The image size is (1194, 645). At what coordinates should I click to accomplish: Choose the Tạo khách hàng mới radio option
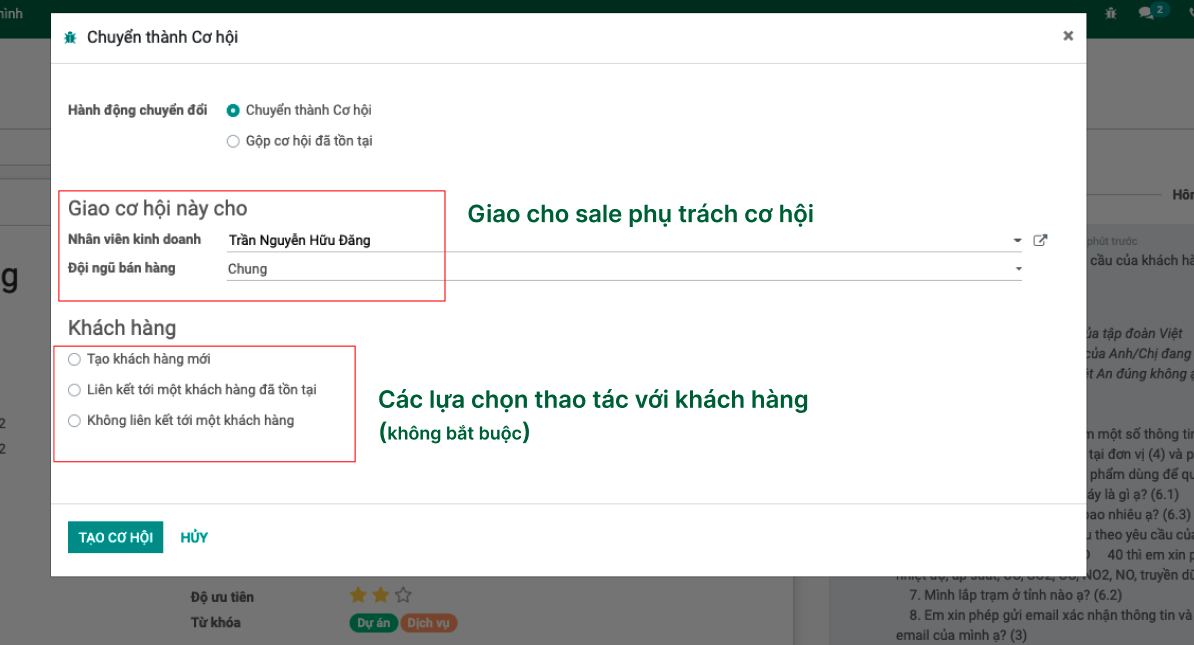(74, 359)
